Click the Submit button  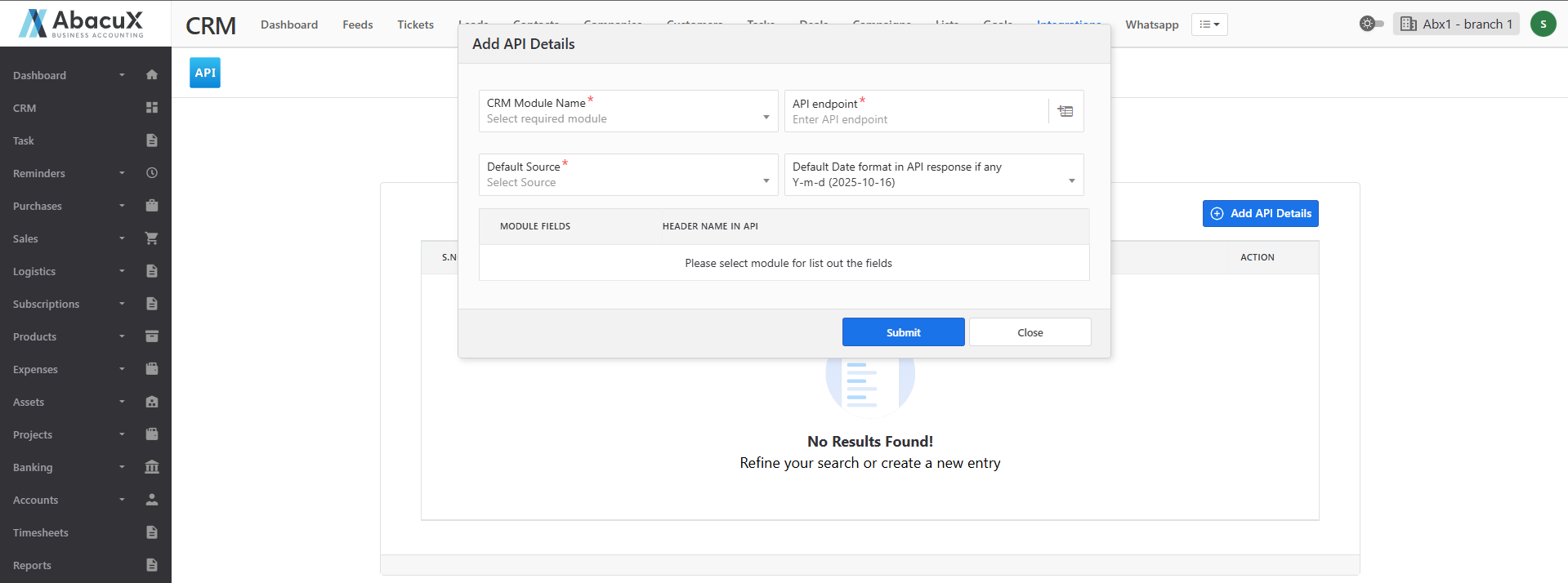pyautogui.click(x=903, y=332)
